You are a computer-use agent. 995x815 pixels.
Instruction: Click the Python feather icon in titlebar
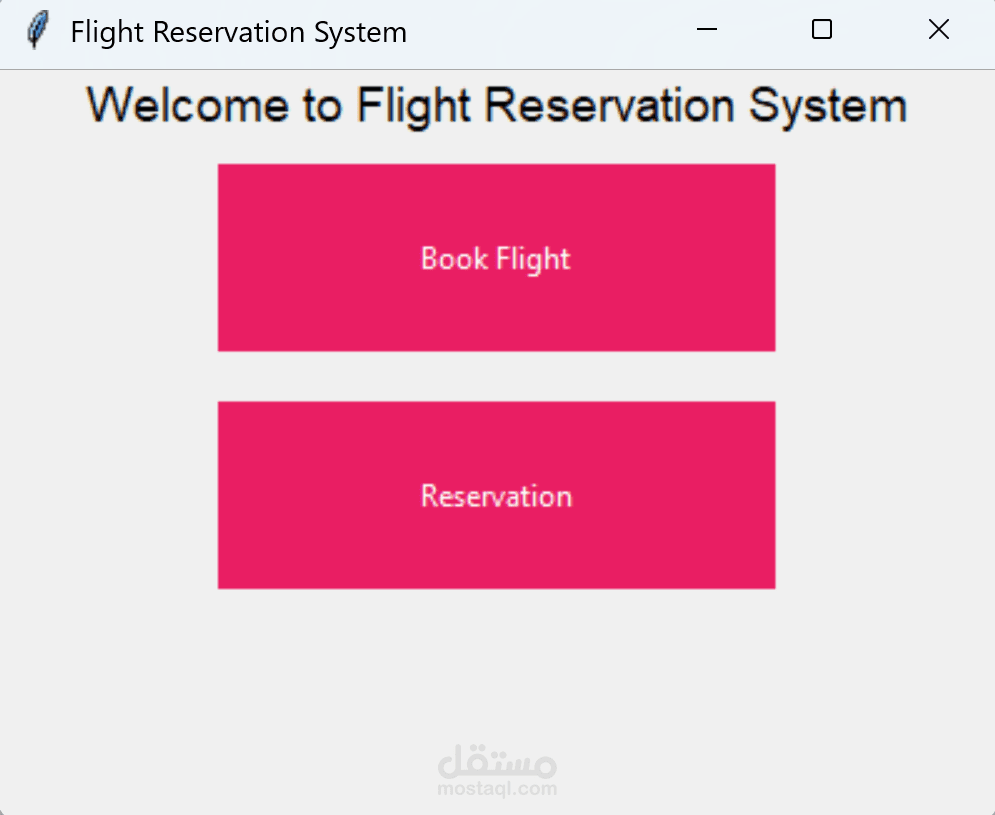pyautogui.click(x=38, y=29)
